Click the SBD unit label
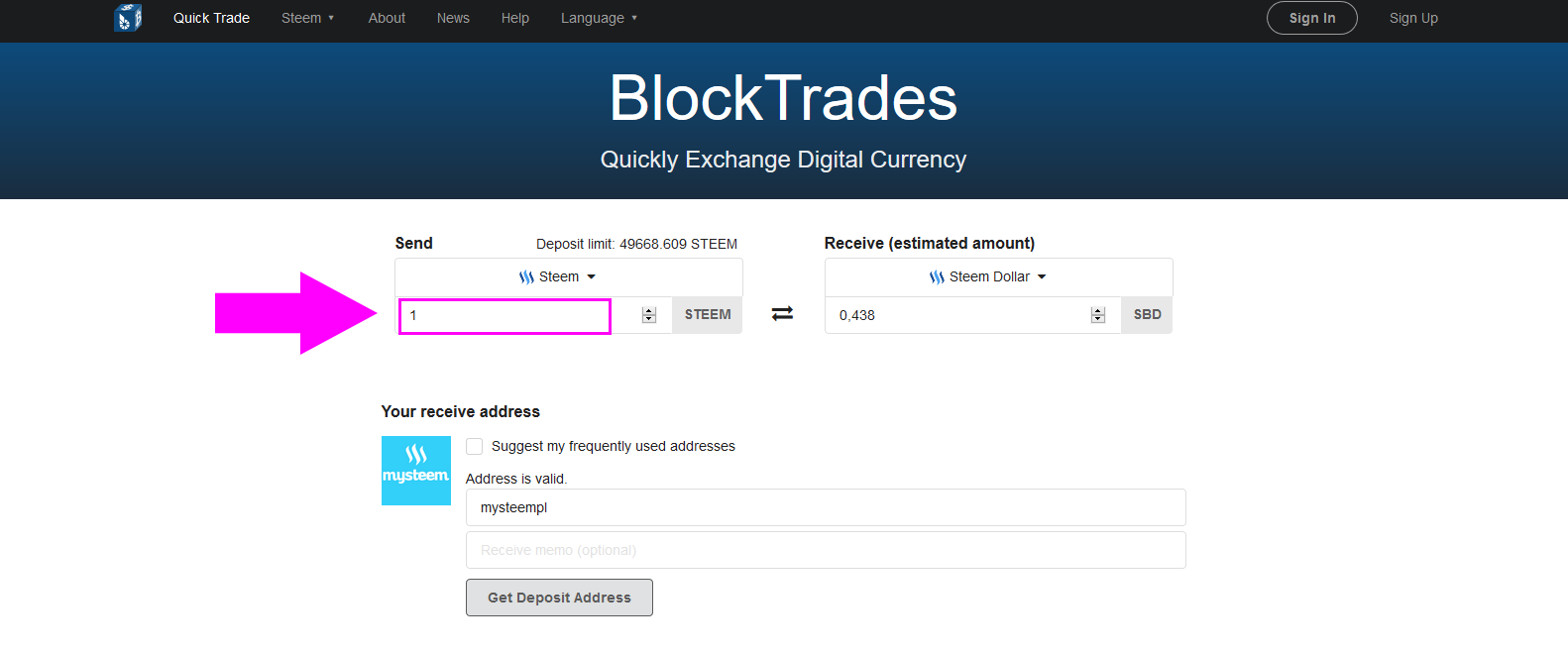Screen dimensions: 1568x655 pos(1147,315)
